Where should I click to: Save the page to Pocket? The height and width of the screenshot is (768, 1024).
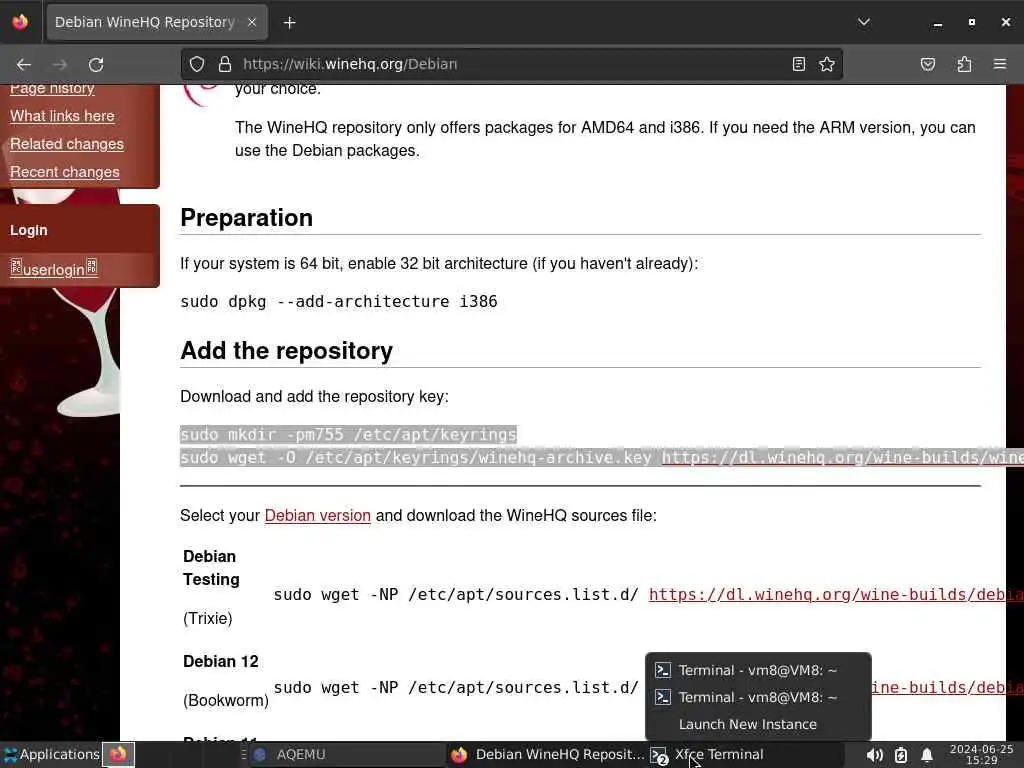[928, 64]
